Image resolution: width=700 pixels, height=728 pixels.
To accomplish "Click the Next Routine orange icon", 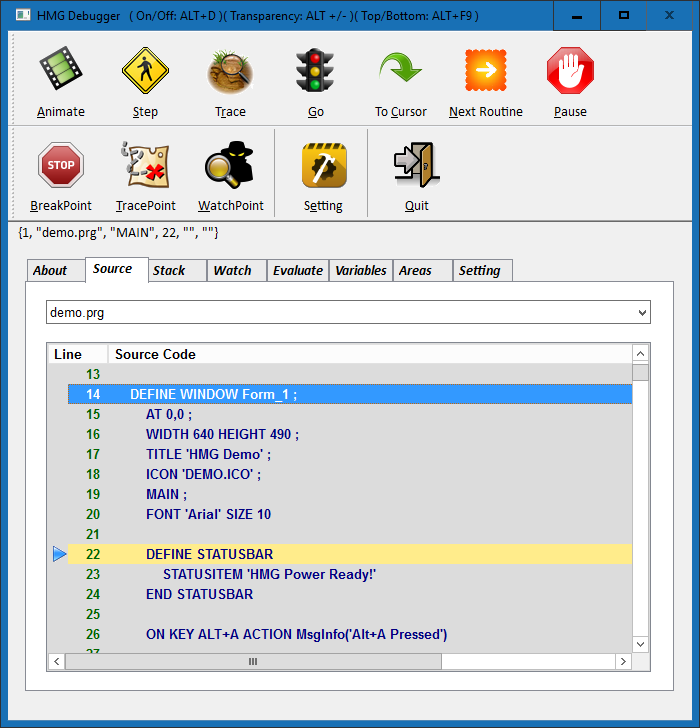I will [485, 72].
